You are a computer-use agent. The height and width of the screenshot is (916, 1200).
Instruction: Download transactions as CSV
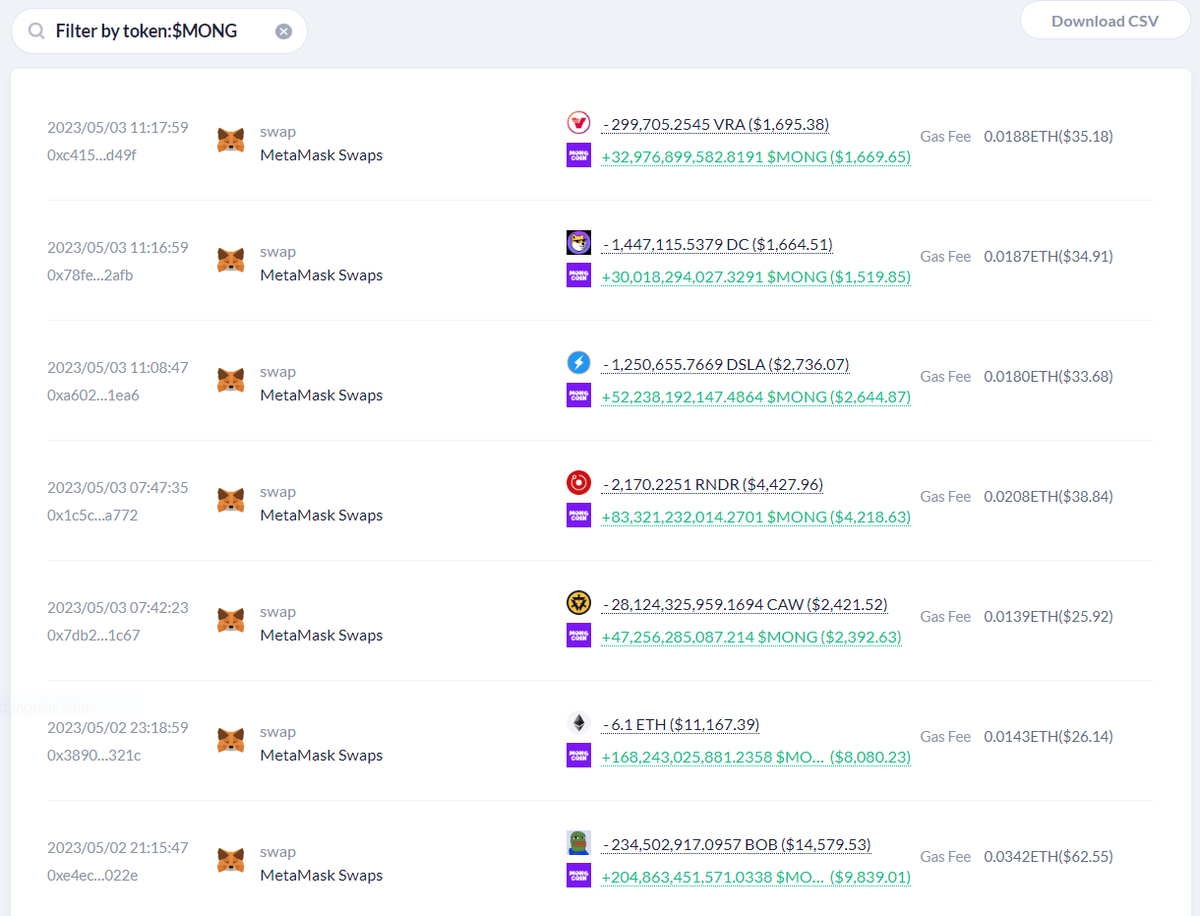[1105, 21]
